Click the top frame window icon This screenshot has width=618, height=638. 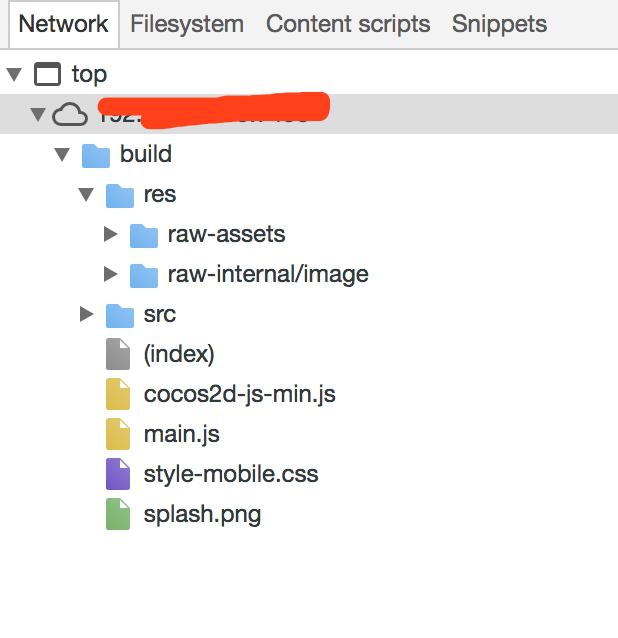[48, 75]
